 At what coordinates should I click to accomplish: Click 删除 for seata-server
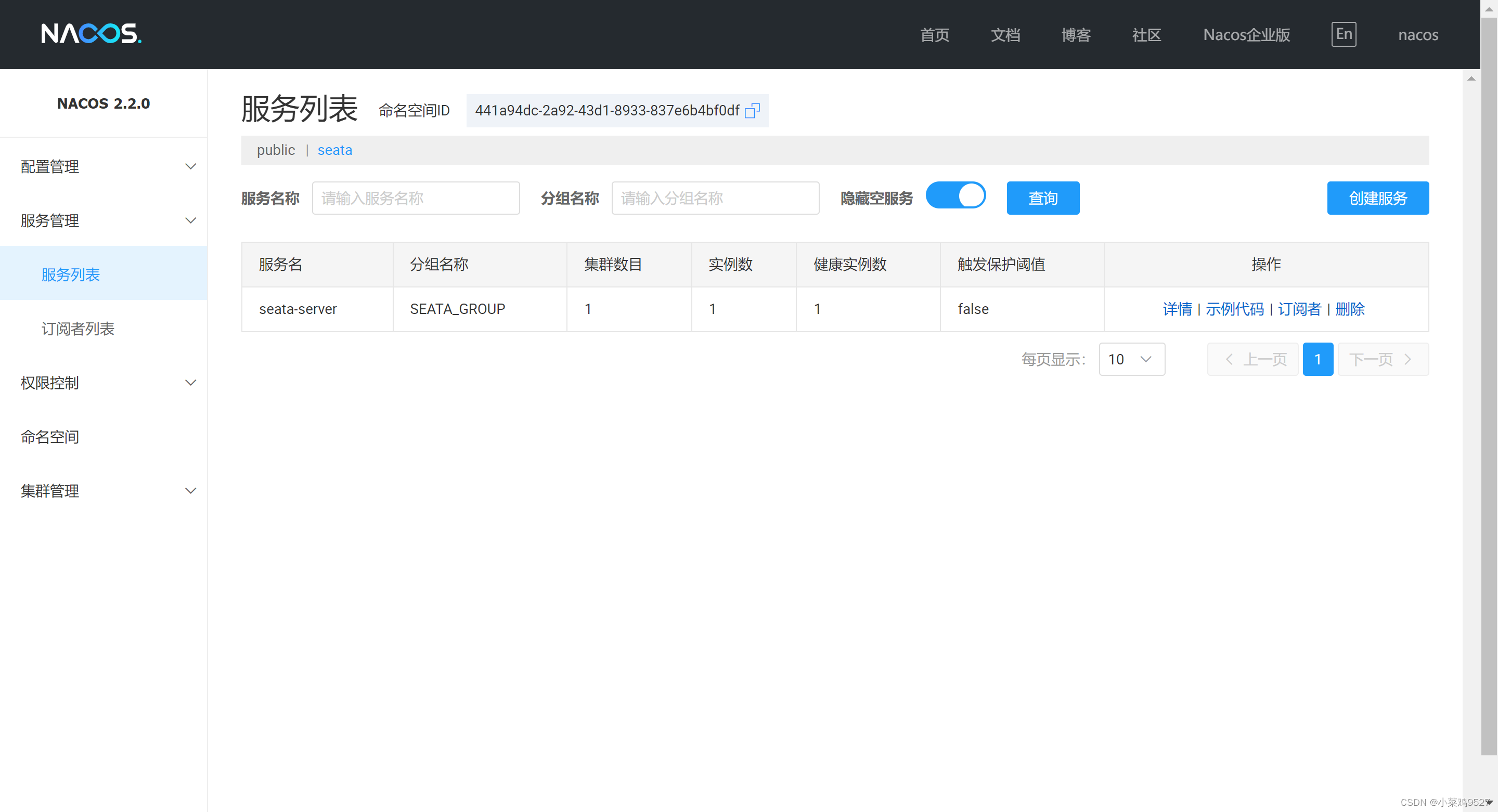(x=1350, y=309)
